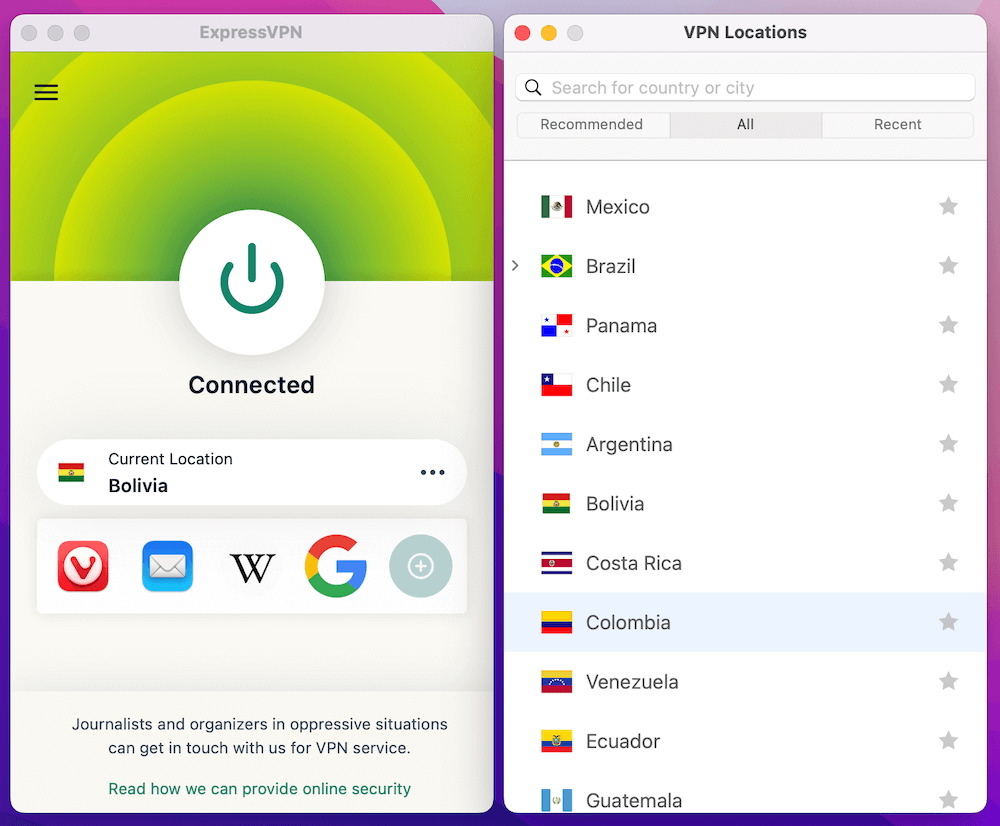The height and width of the screenshot is (826, 1000).
Task: Click the Costa Rica flag icon
Action: pos(557,563)
